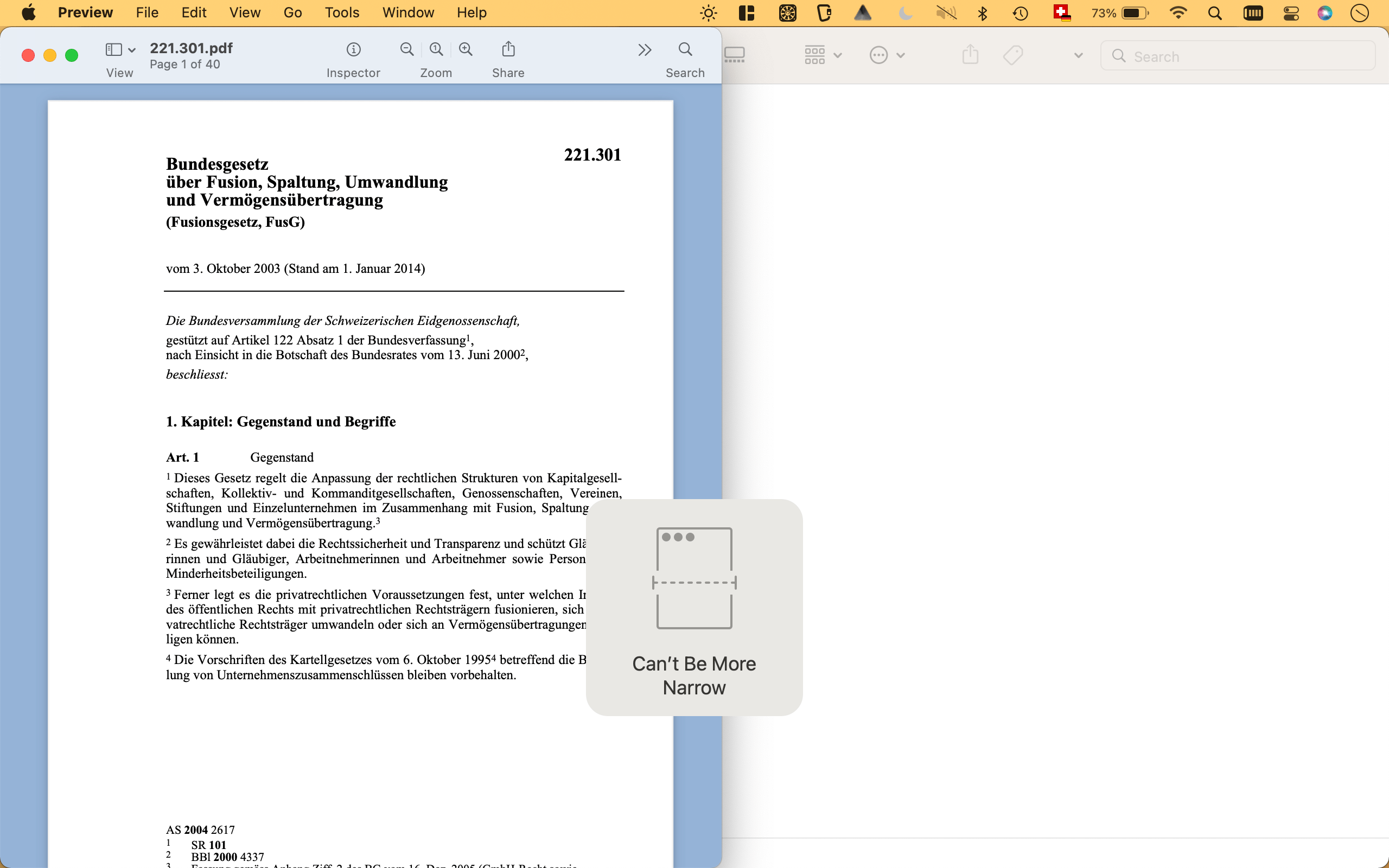Open the Inspector info icon
The image size is (1389, 868).
coord(354,50)
